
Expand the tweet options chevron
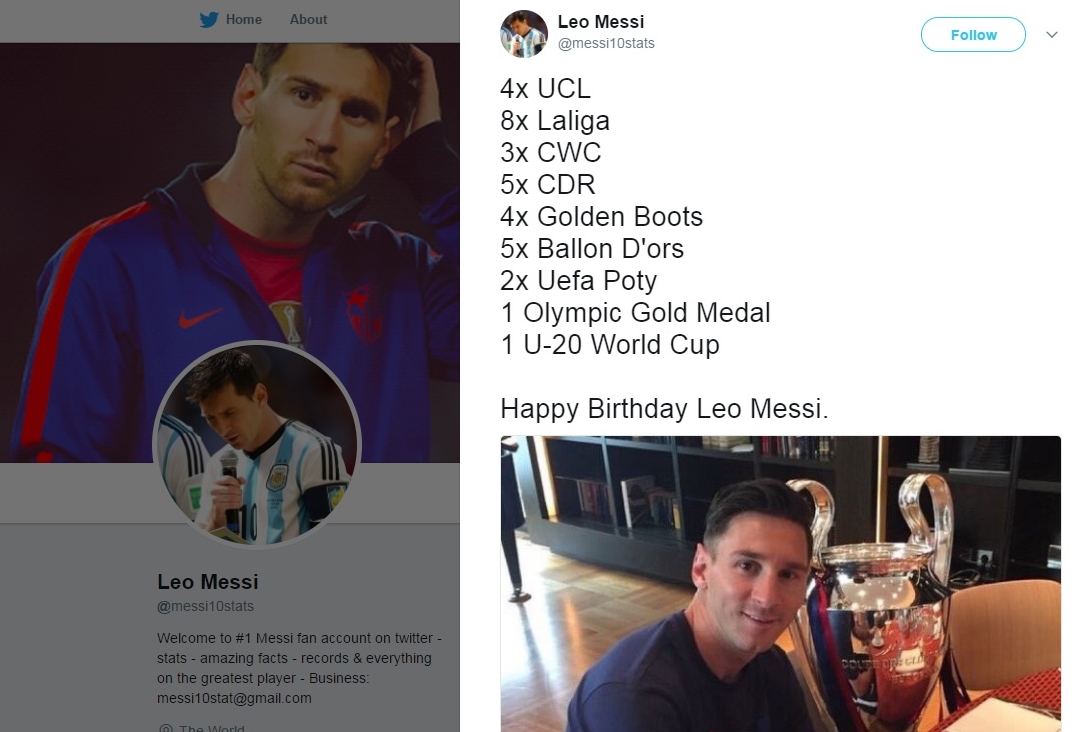point(1052,34)
